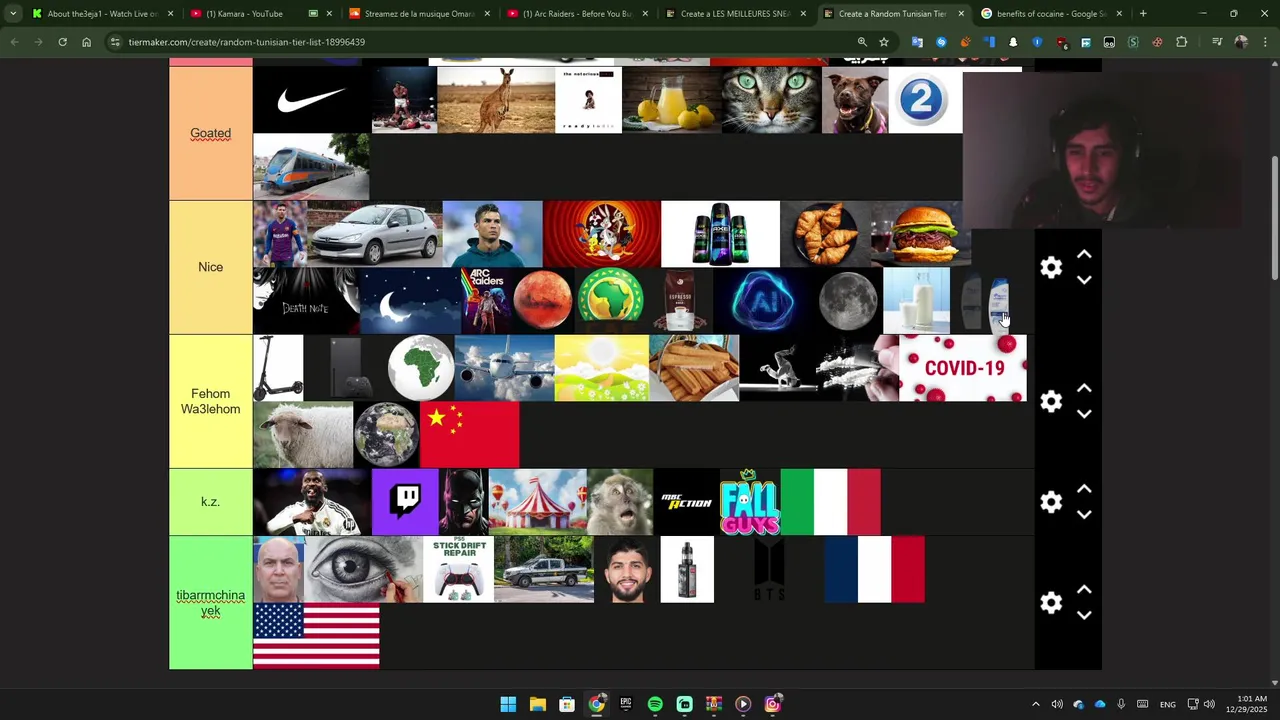The height and width of the screenshot is (720, 1280).
Task: Click the k.z. tier label
Action: pos(211,502)
